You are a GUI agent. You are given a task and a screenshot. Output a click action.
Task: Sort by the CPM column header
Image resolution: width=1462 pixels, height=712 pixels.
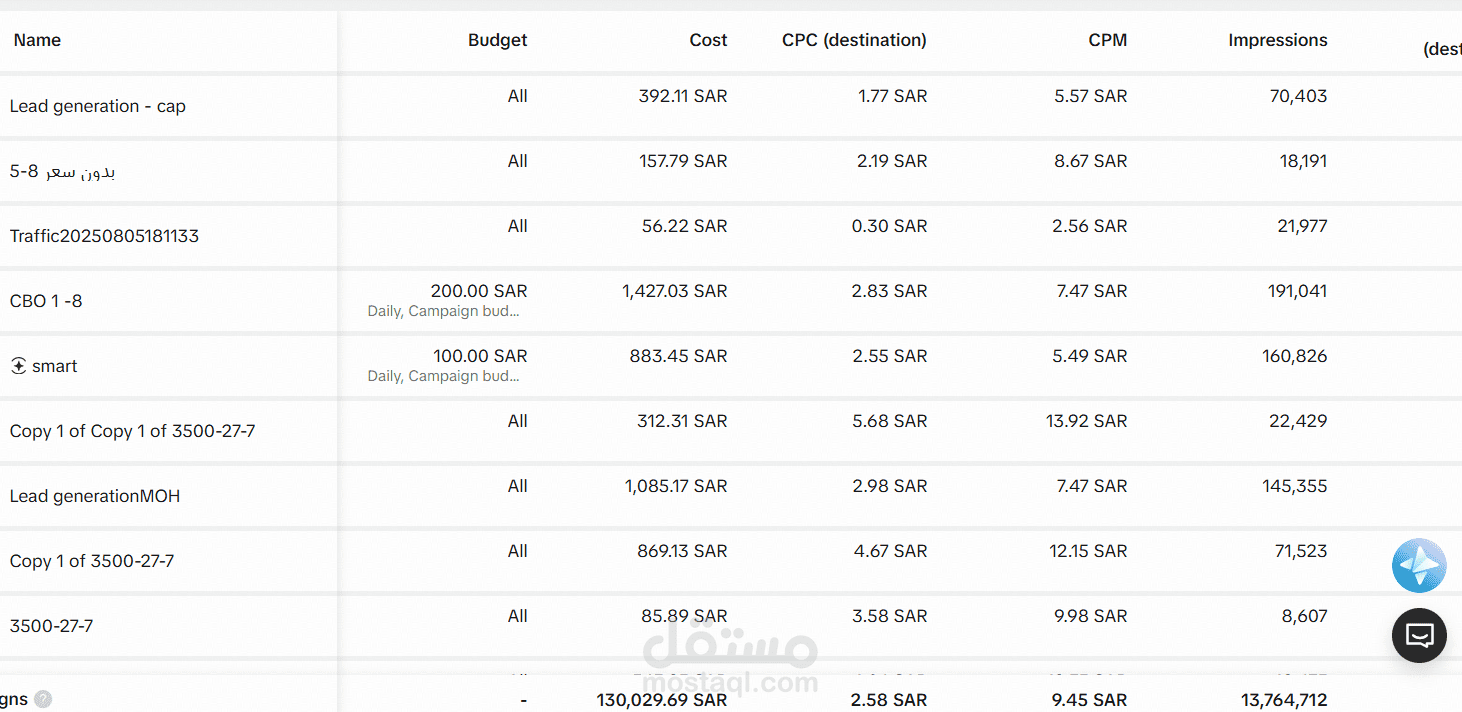[1107, 40]
